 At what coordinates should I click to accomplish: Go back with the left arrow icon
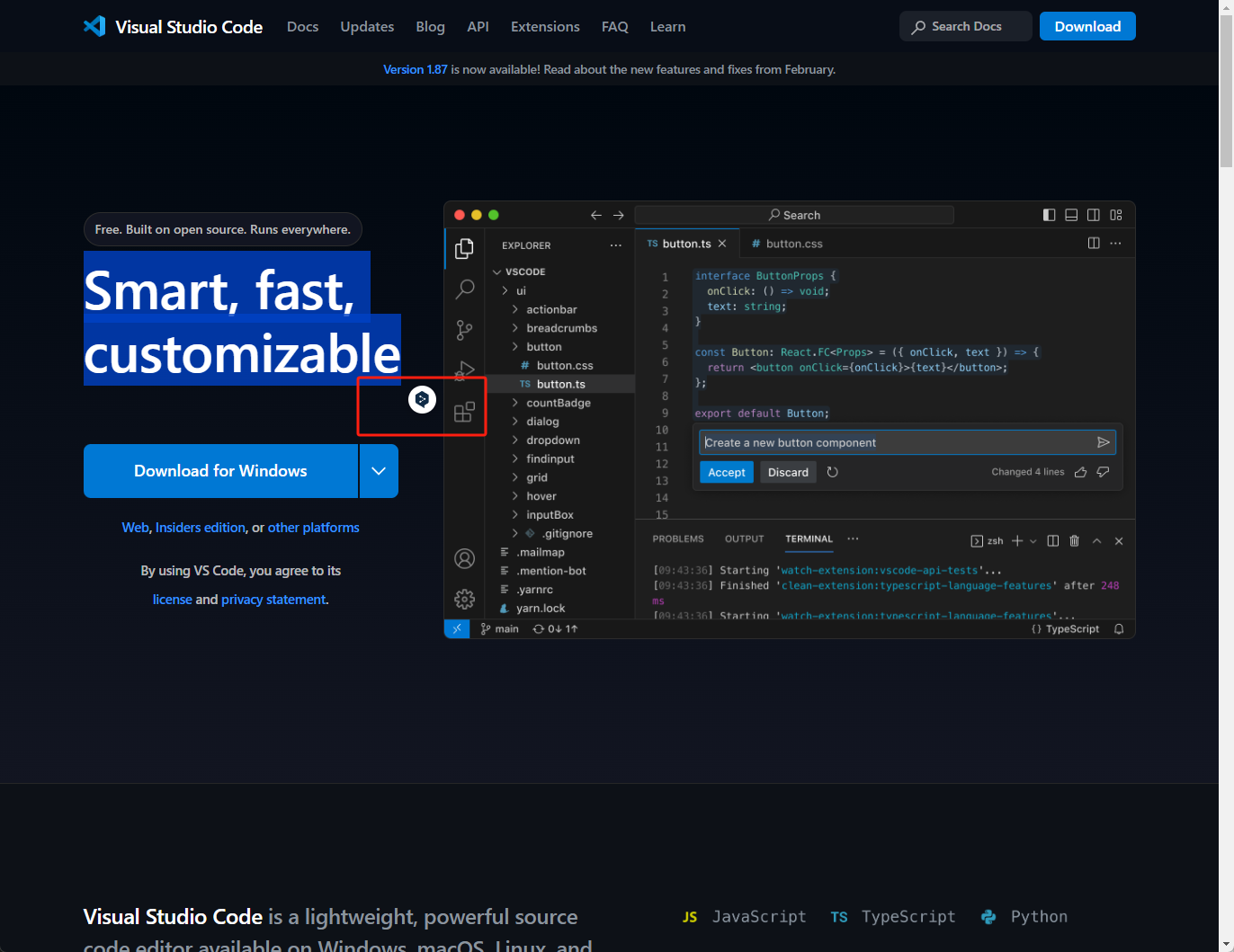click(x=595, y=215)
